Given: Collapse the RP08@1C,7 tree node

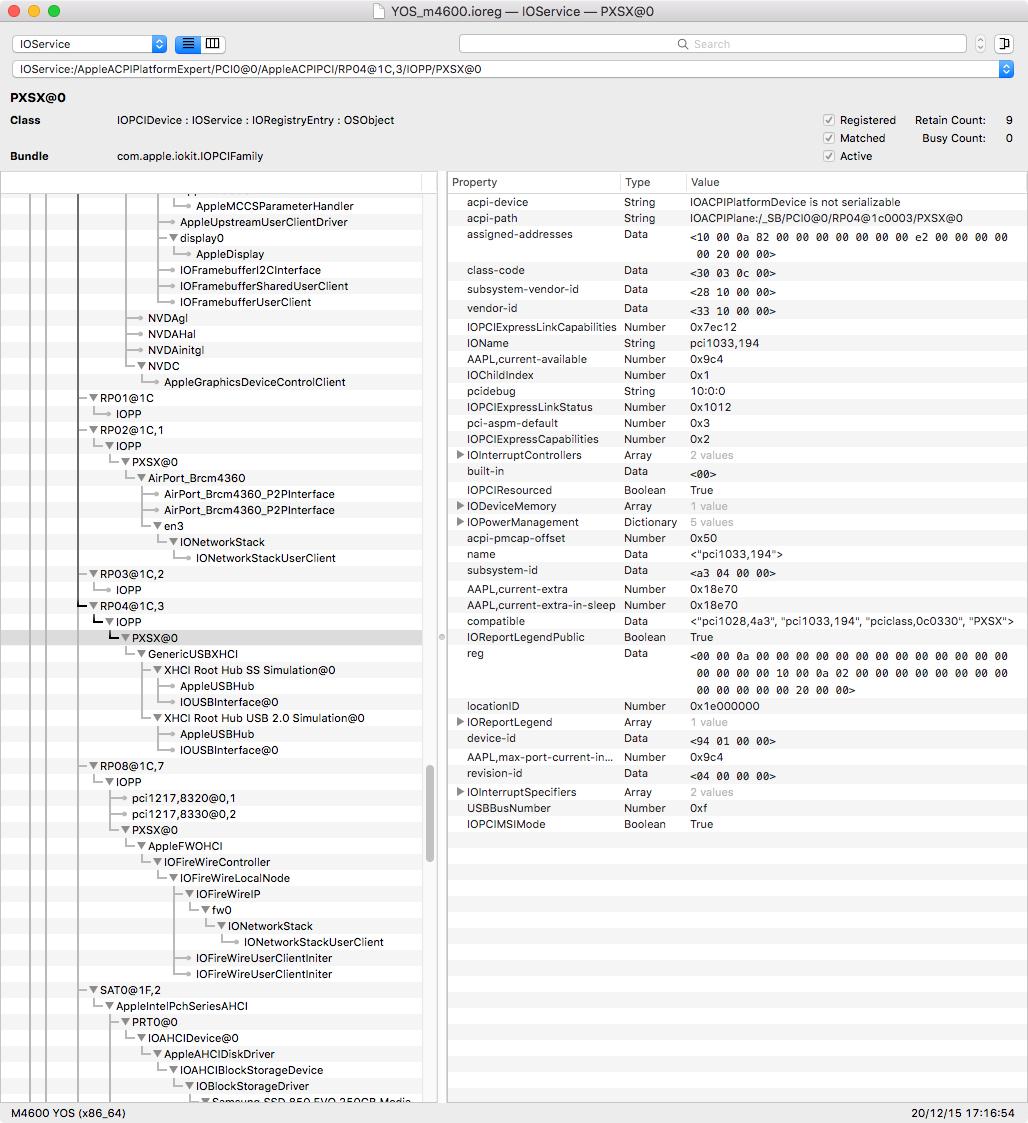Looking at the screenshot, I should [x=93, y=766].
